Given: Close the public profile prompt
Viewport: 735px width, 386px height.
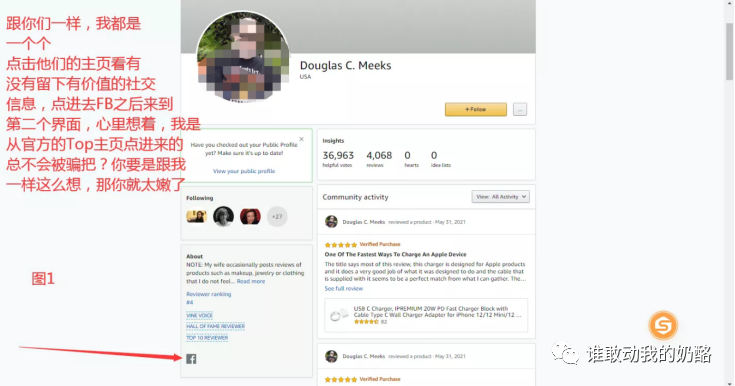Looking at the screenshot, I should 301,139.
